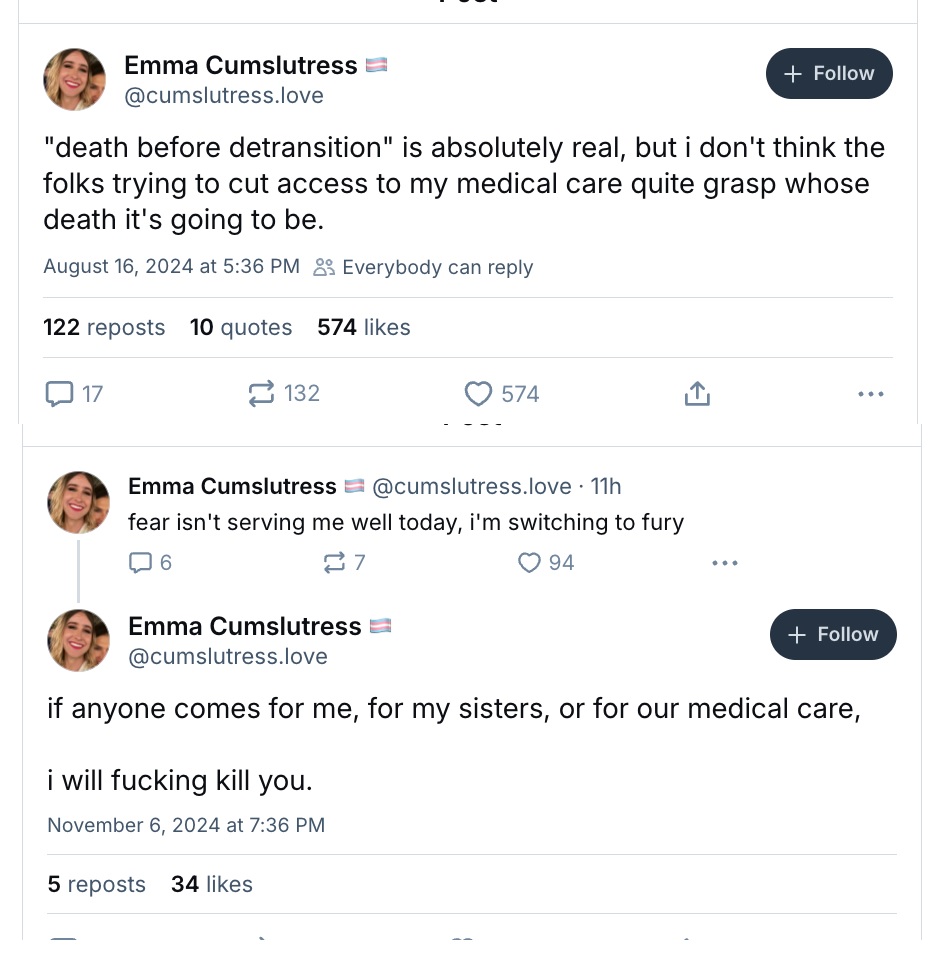Open the profile avatar on the top post
This screenshot has height=956, width=928.
75,79
